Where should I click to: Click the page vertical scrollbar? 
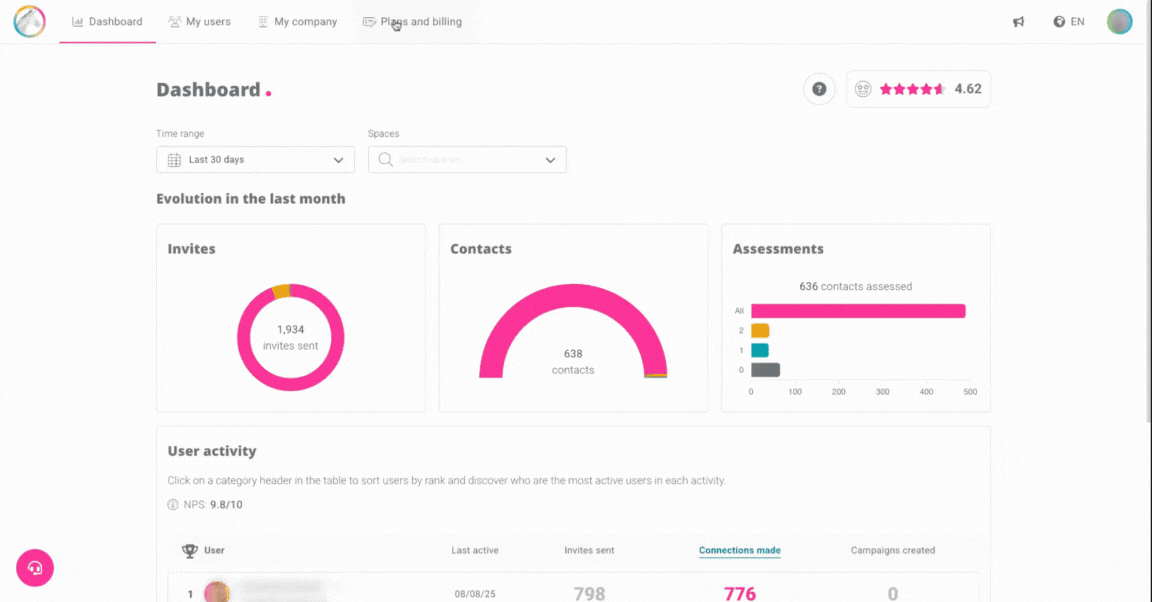pos(1148,213)
